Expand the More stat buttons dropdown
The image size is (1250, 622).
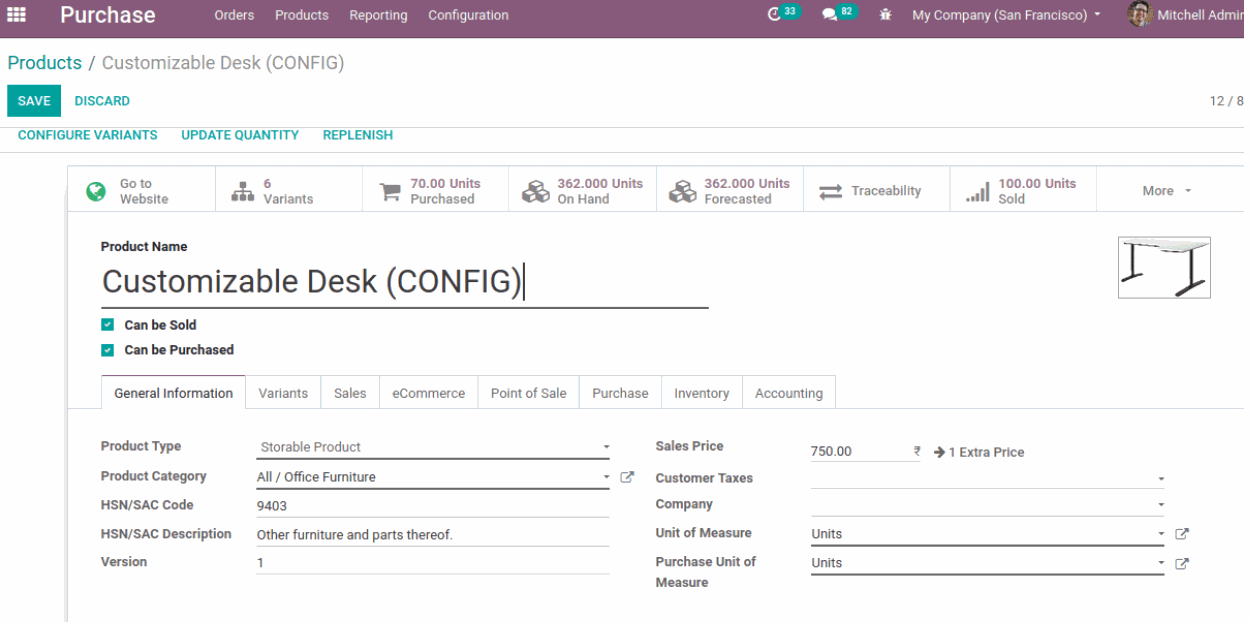tap(1167, 191)
